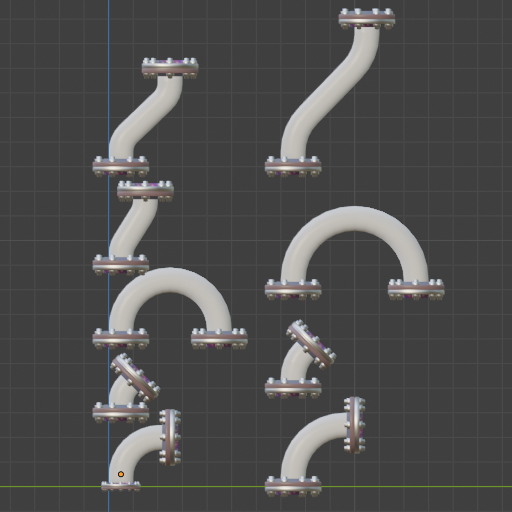Select the topmost S-bend pipe in left column

point(146,117)
